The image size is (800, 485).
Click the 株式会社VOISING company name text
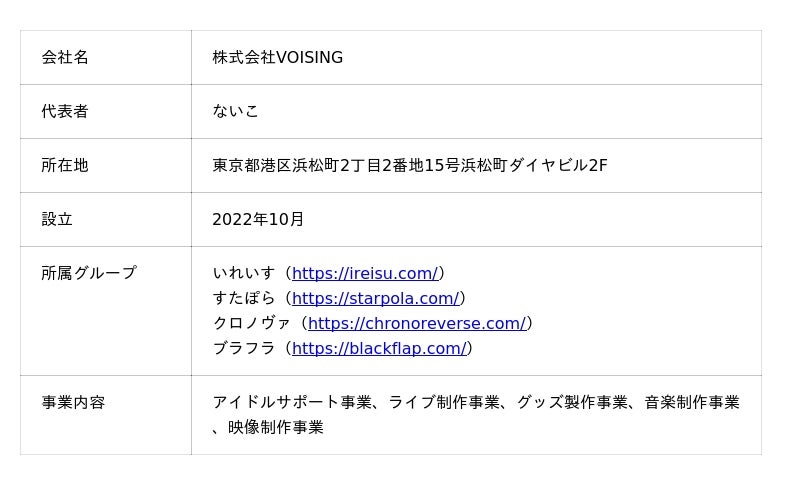[277, 57]
